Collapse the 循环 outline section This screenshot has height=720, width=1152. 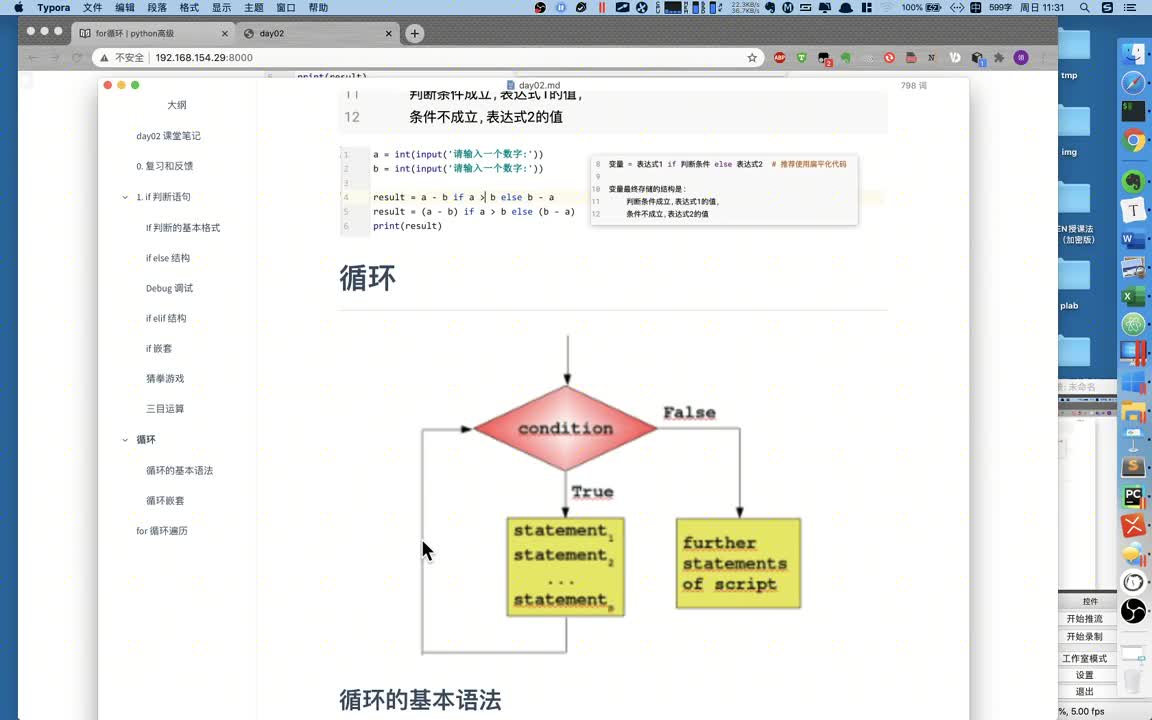pyautogui.click(x=125, y=439)
